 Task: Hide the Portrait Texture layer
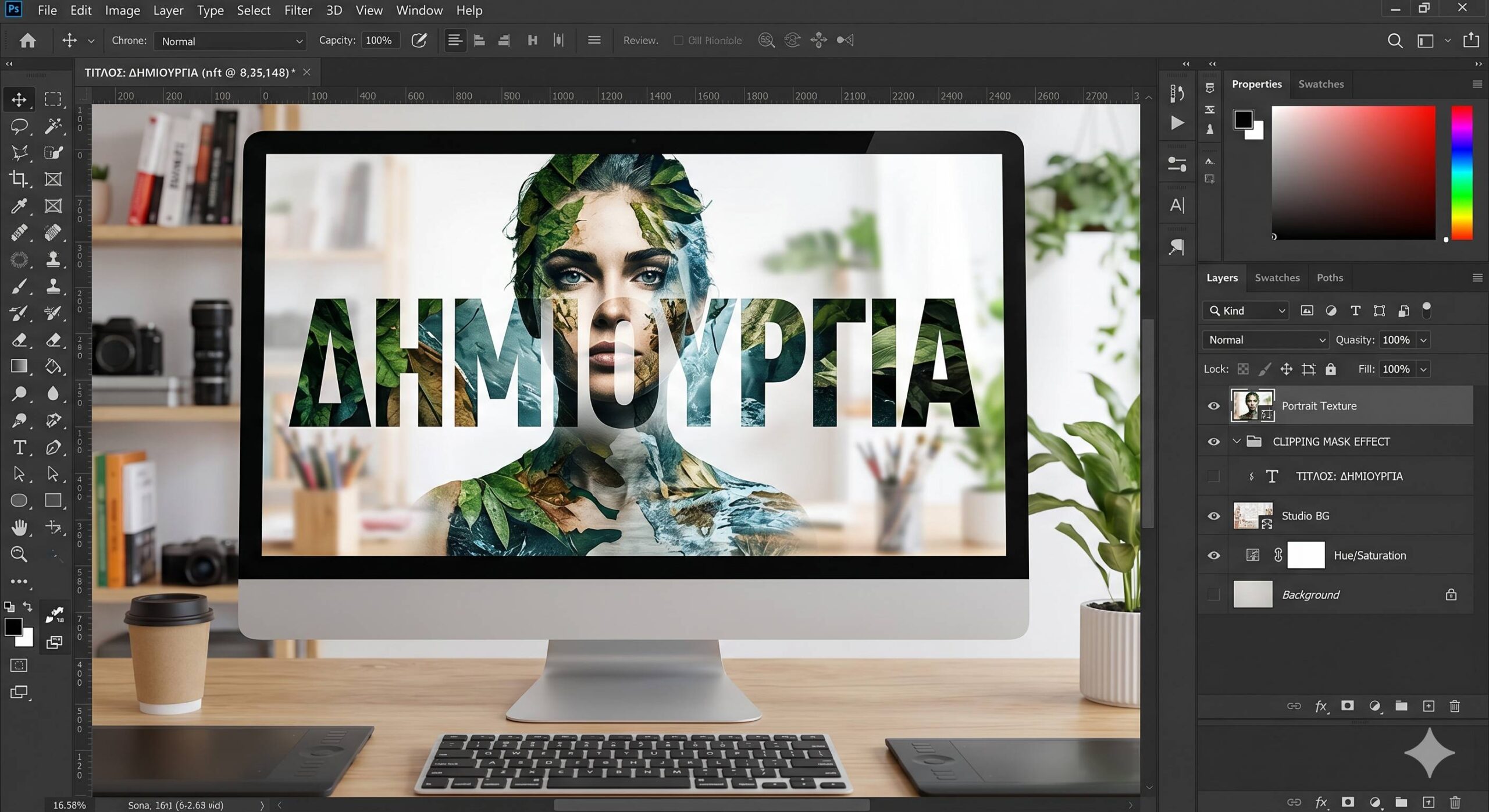coord(1213,406)
